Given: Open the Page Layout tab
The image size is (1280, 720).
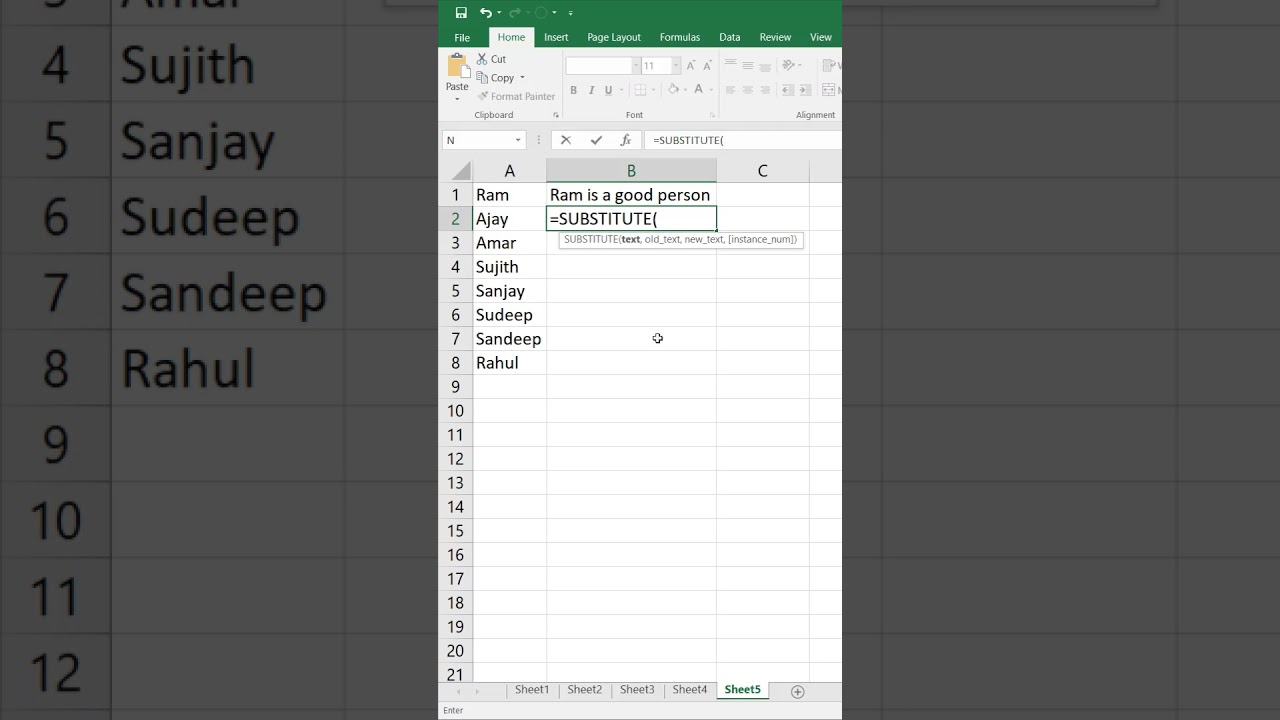Looking at the screenshot, I should [614, 37].
